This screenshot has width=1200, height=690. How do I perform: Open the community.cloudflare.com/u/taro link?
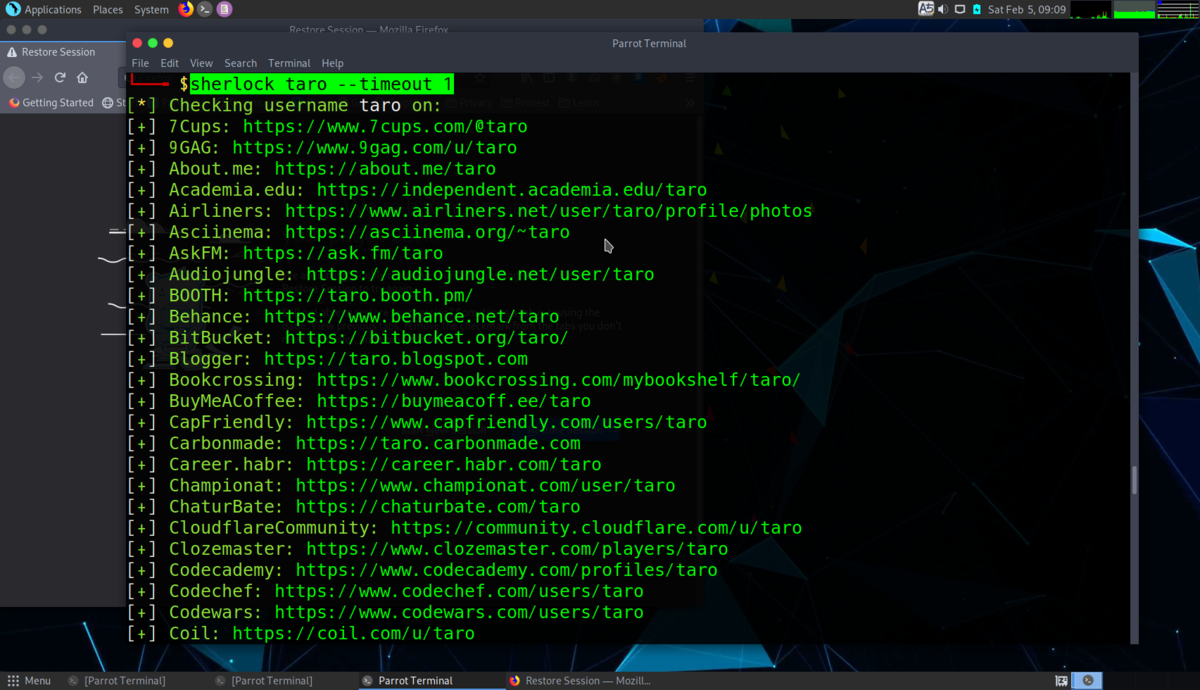pos(597,528)
